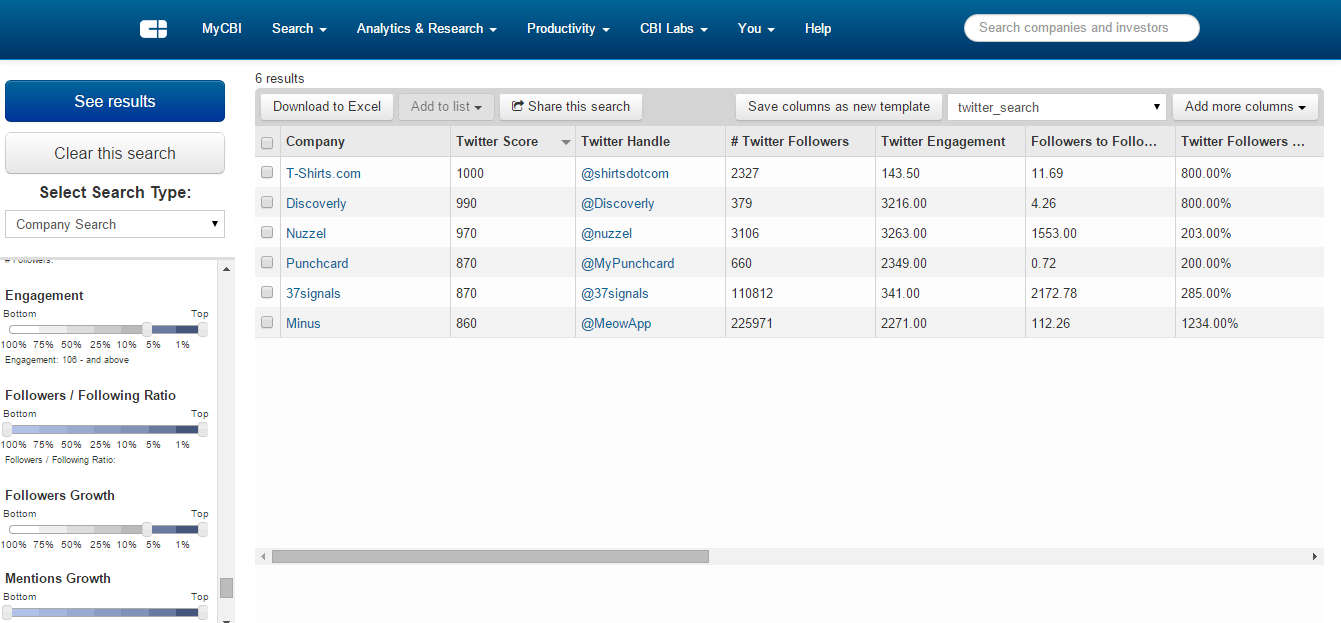Image resolution: width=1341 pixels, height=623 pixels.
Task: Click the Engagement slider handle
Action: click(x=147, y=330)
